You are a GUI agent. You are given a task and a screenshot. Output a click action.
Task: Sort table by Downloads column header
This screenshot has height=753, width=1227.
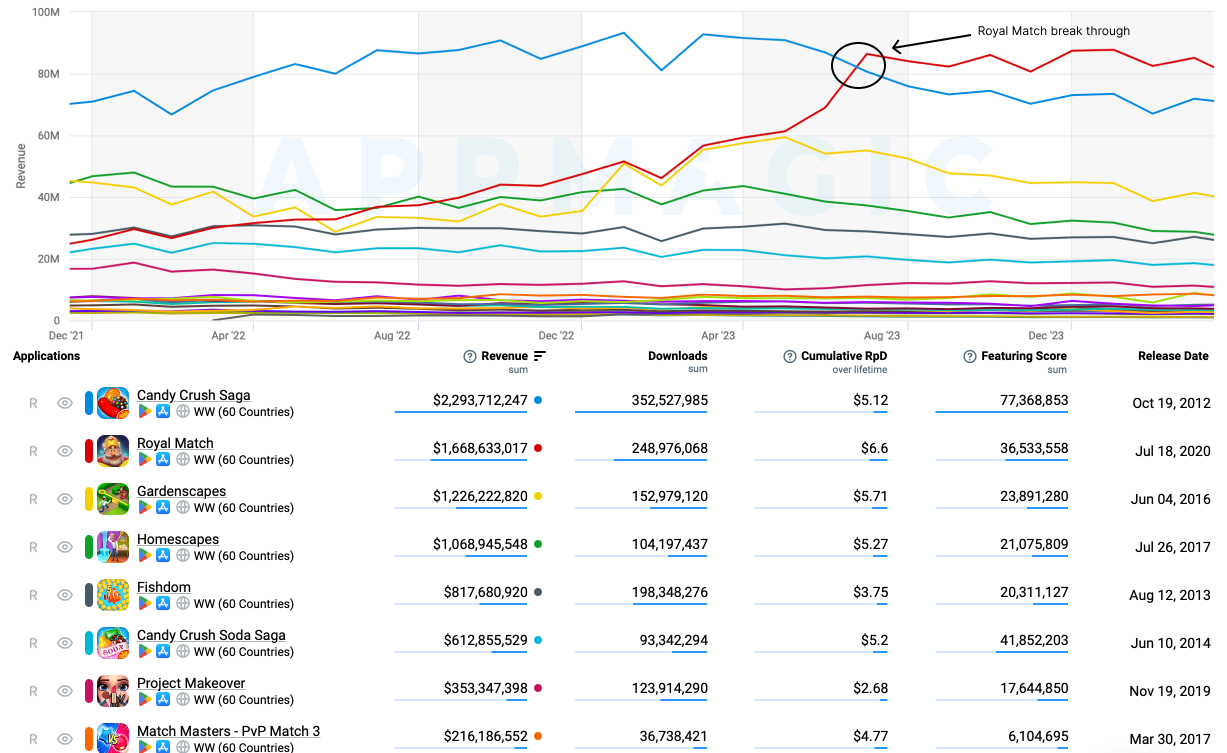(x=677, y=356)
